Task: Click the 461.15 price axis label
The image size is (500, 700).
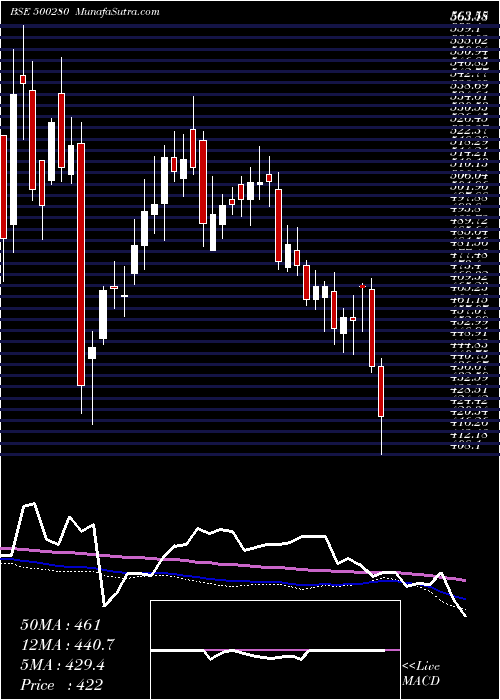Action: coord(467,301)
